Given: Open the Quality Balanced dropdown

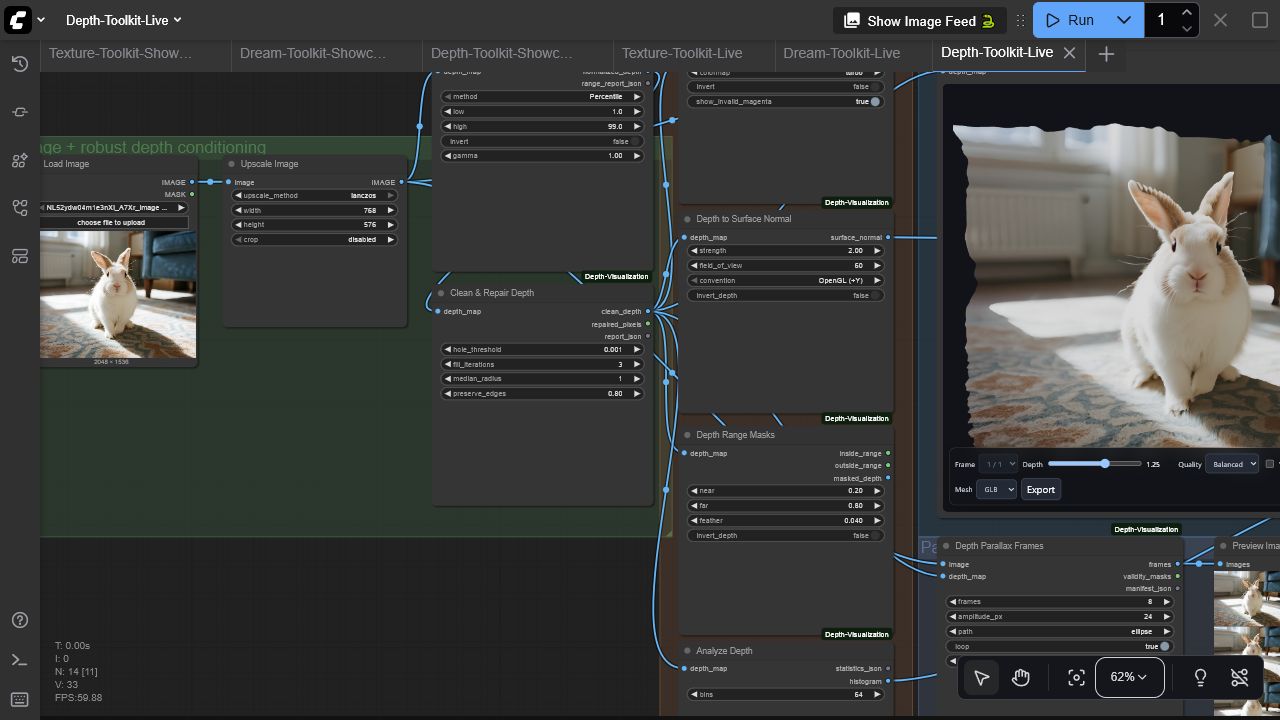Looking at the screenshot, I should 1232,464.
